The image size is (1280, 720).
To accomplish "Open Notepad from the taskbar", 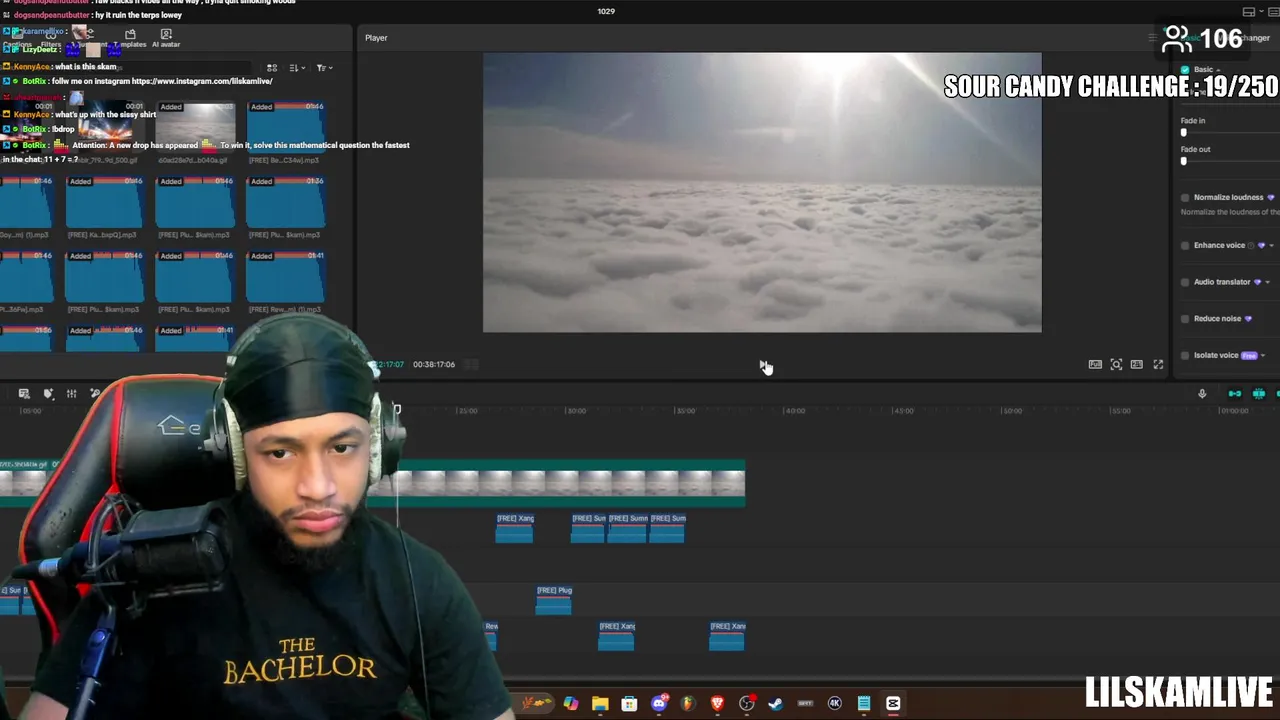I will click(864, 704).
